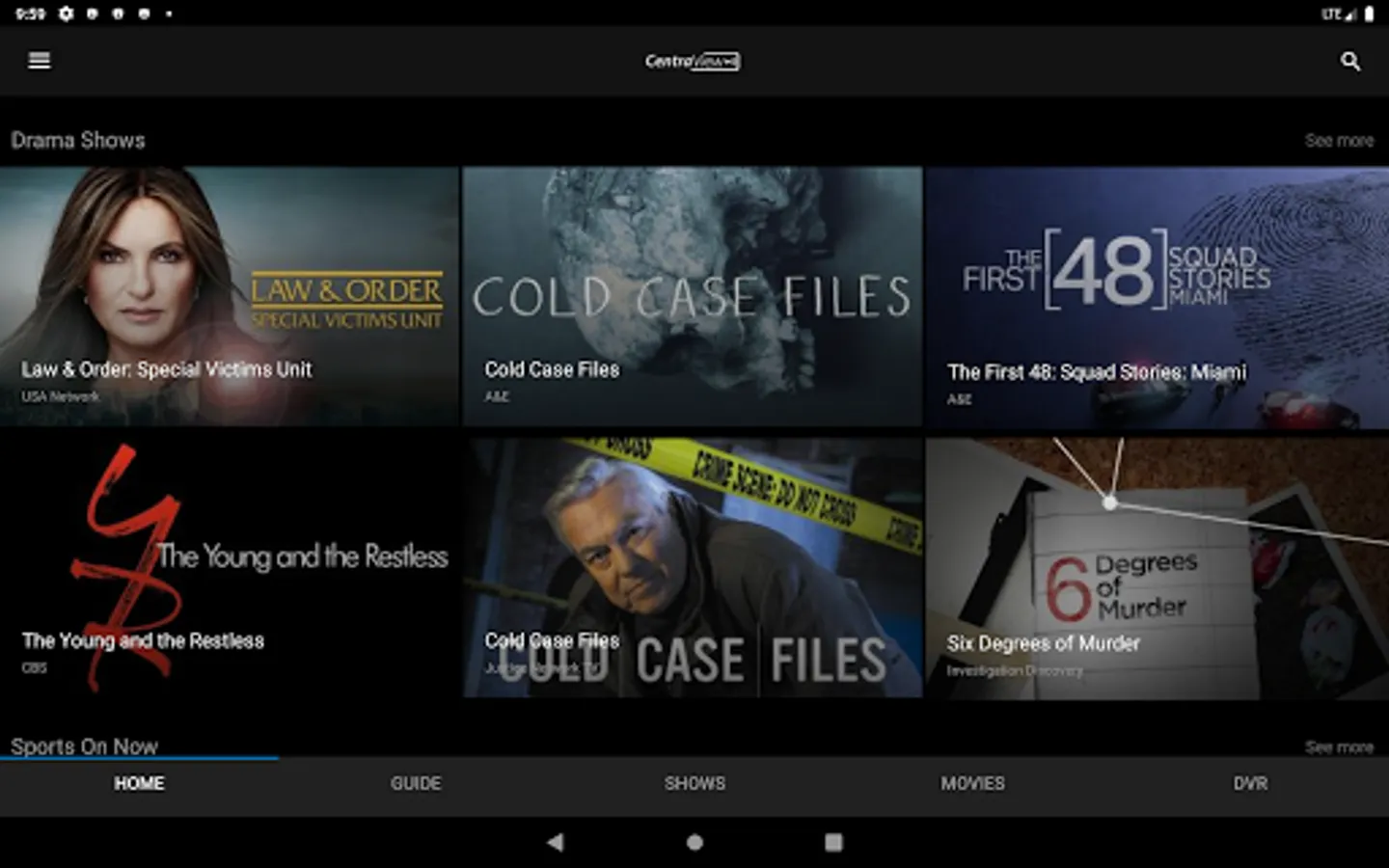Screen dimensions: 1389x868
Task: Open Law & Order: Special Victims Unit card
Action: pyautogui.click(x=230, y=297)
